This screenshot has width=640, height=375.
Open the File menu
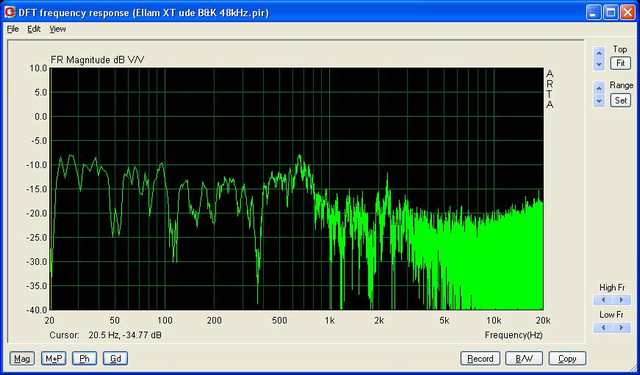point(13,29)
